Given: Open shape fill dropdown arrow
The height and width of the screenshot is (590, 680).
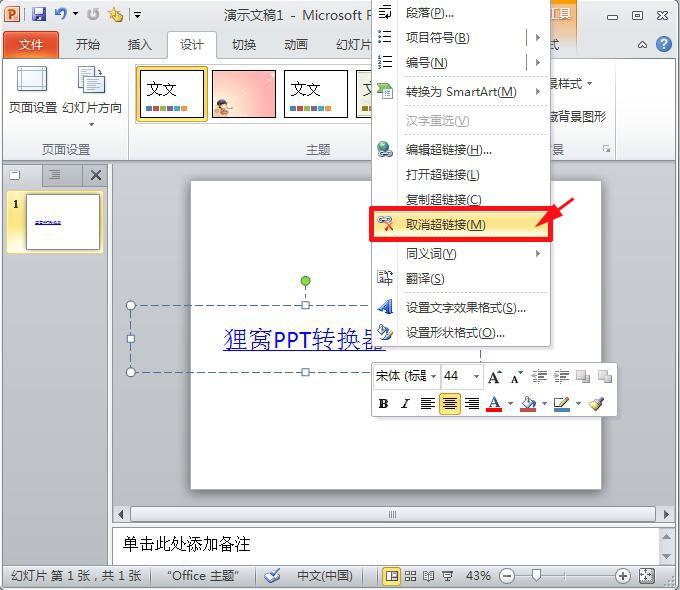Looking at the screenshot, I should 544,403.
